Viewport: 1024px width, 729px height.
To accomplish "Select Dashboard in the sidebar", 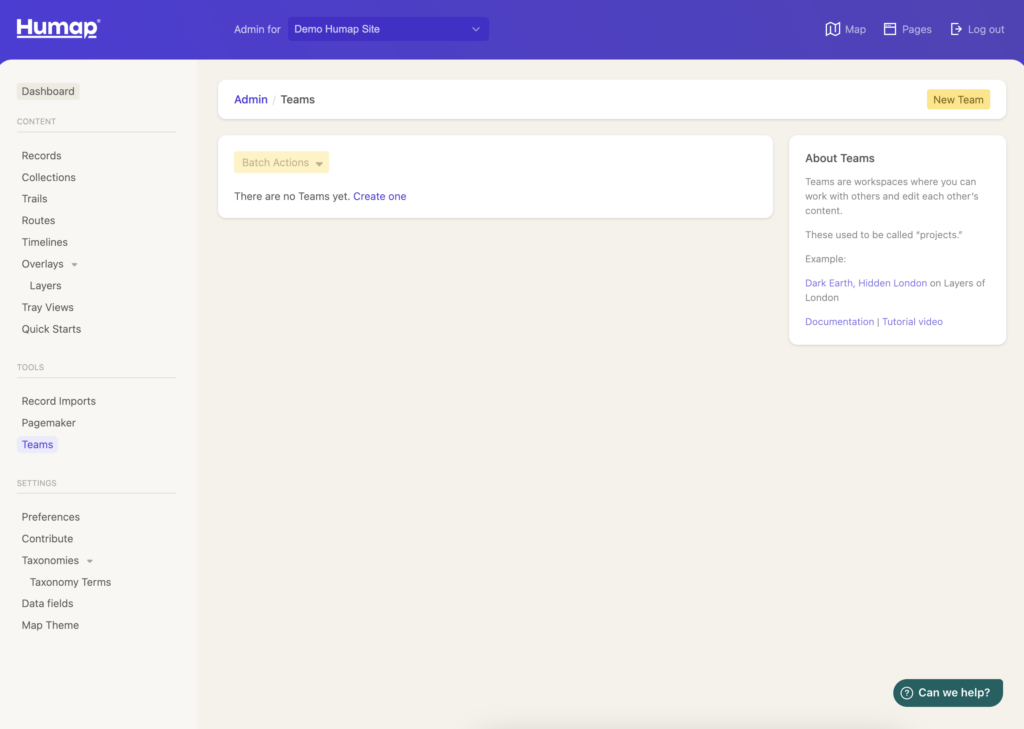I will [x=48, y=91].
